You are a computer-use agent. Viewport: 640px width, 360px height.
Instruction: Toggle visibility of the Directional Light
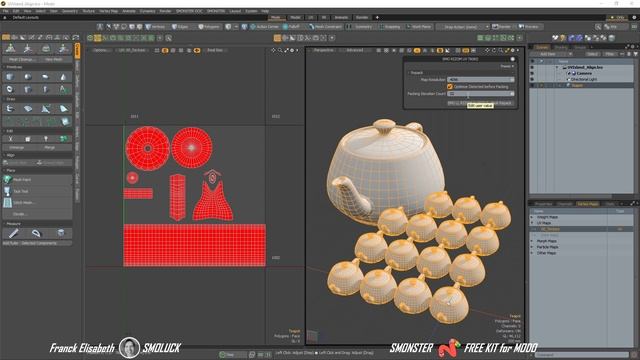(532, 79)
